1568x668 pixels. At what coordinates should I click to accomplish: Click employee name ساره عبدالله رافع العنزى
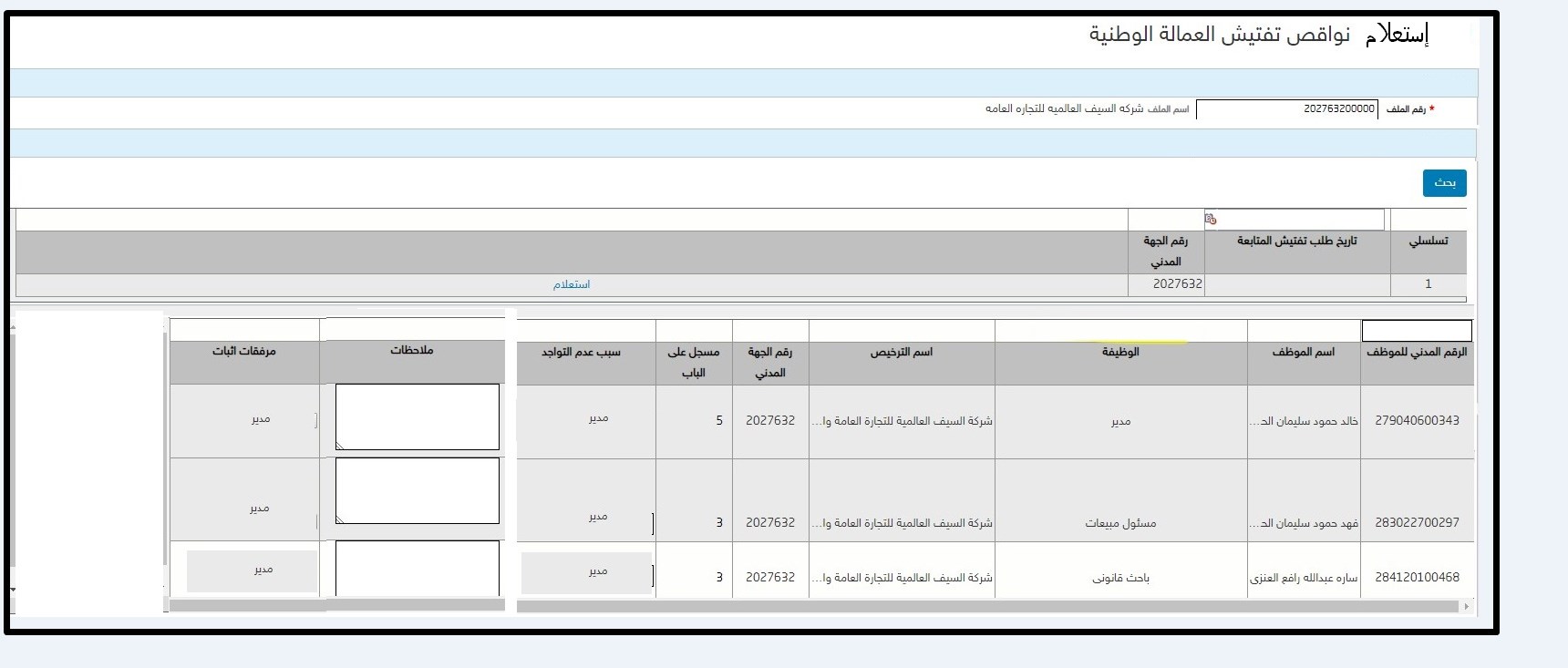(1304, 578)
